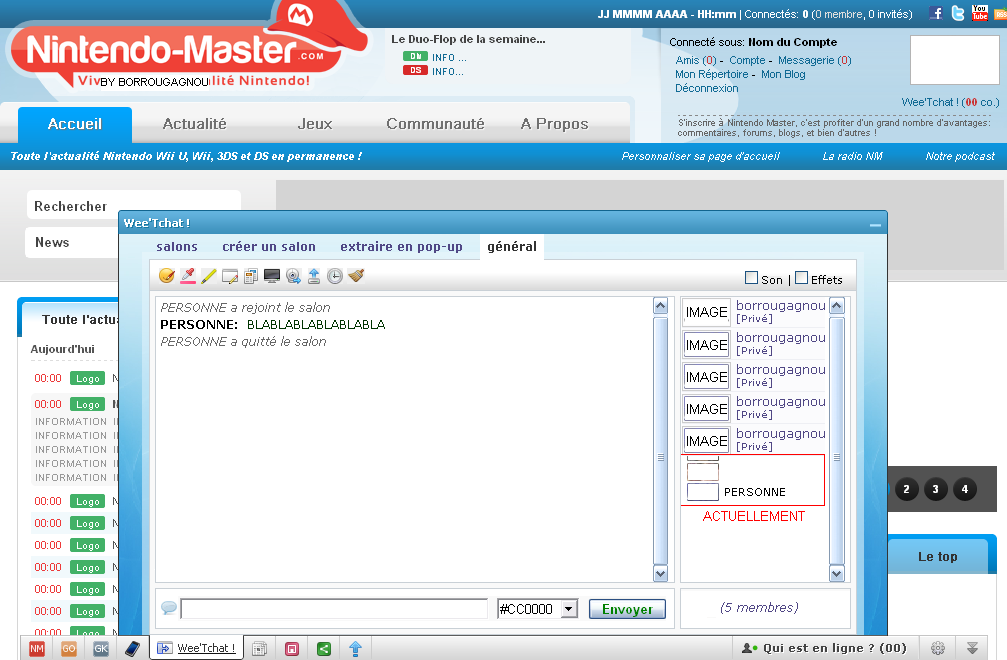Viewport: 1007px width, 660px height.
Task: Open the orange GO icon in bottom bar
Action: (69, 648)
